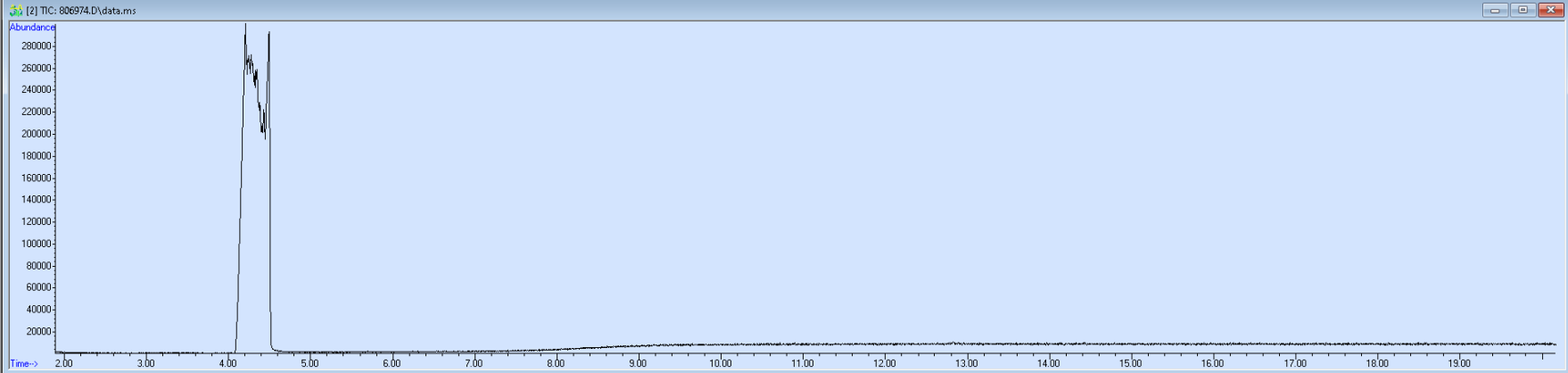Minimize the TIC chromatogram window
1568x373 pixels.
tap(1495, 10)
